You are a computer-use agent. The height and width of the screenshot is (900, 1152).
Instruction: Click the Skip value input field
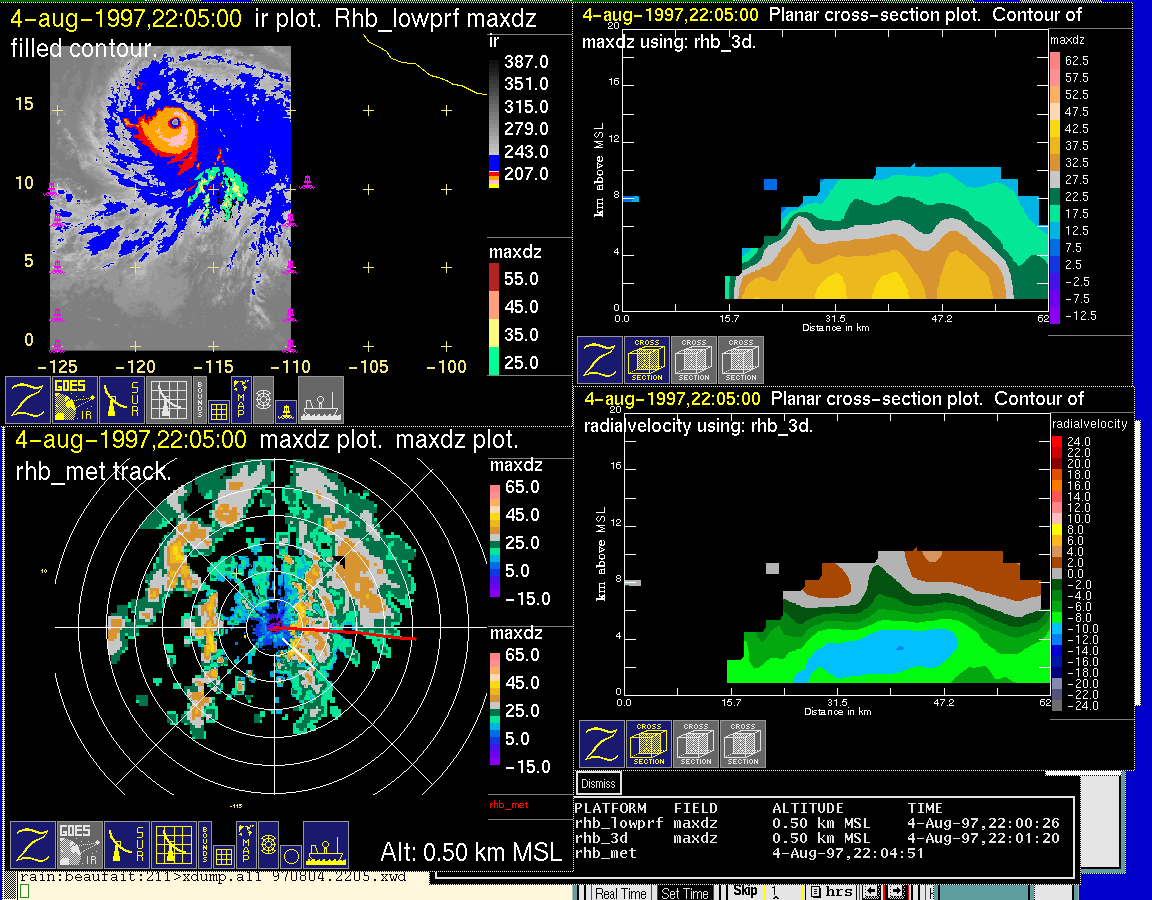pos(785,892)
